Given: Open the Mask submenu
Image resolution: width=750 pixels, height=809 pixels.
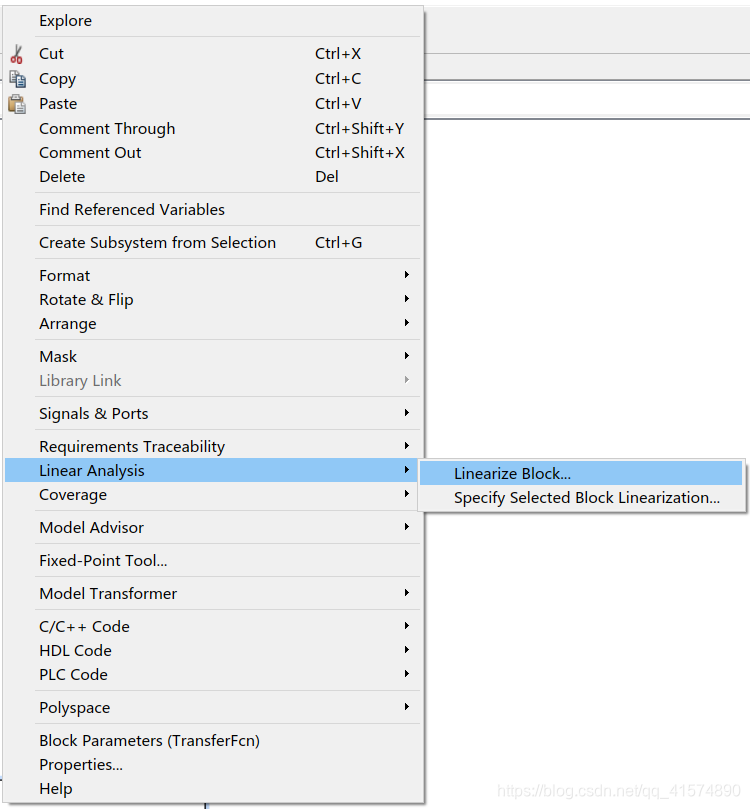Looking at the screenshot, I should tap(214, 357).
